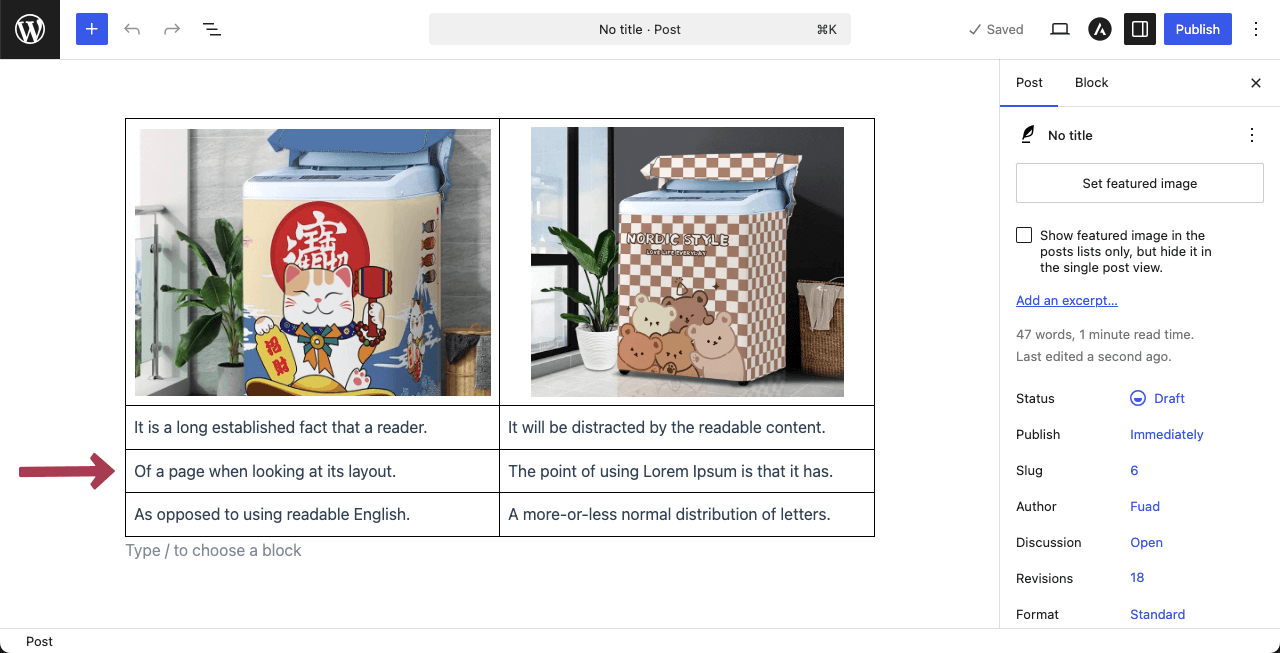Open the laptop preview view icon

coord(1060,29)
